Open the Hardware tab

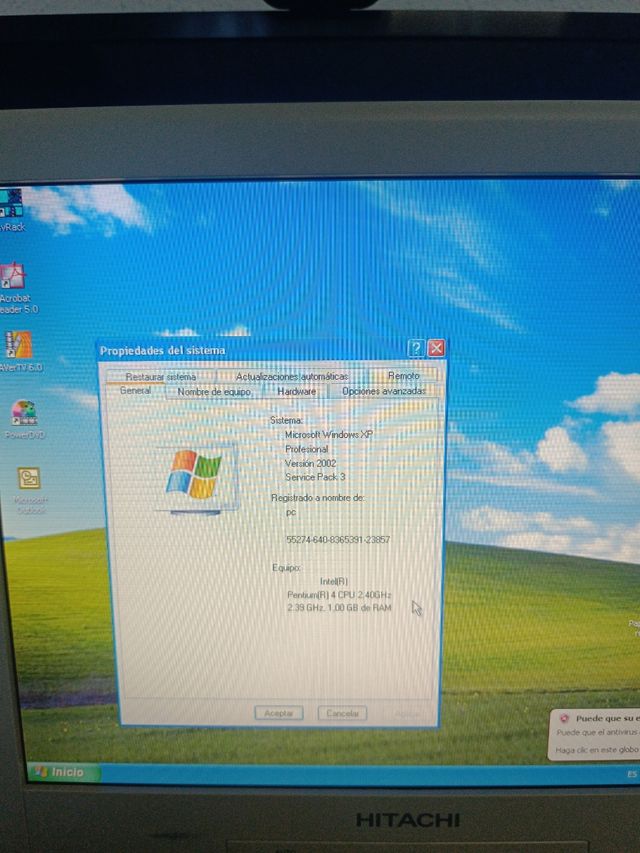point(296,391)
